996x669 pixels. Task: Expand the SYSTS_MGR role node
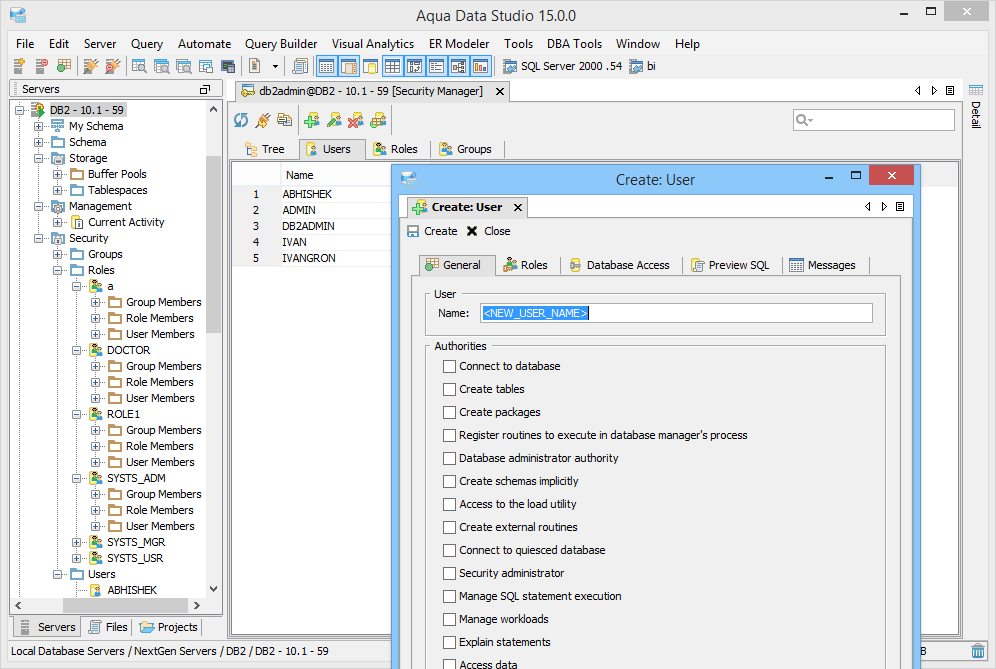point(77,542)
